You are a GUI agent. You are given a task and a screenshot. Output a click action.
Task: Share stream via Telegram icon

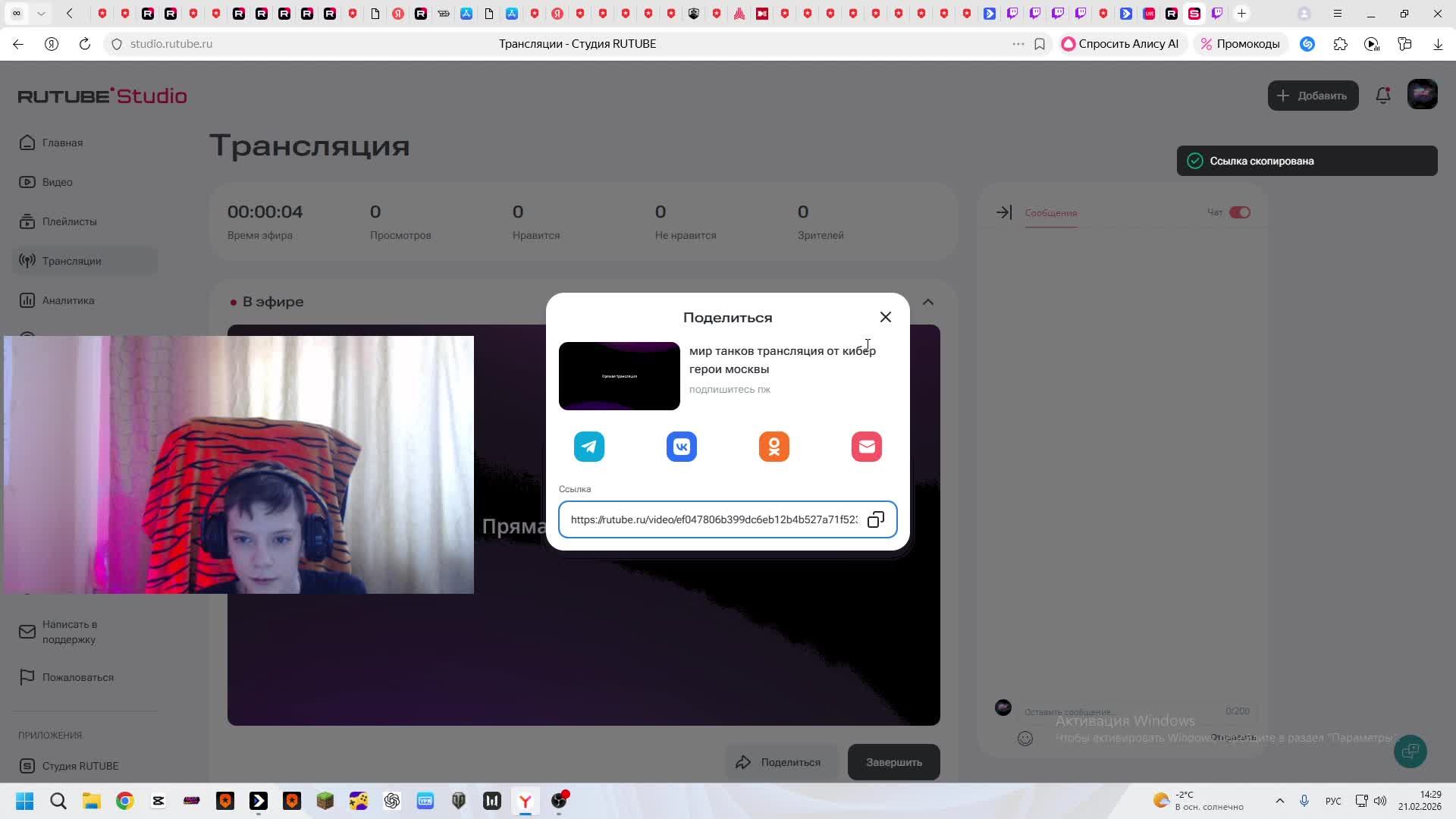pyautogui.click(x=589, y=447)
